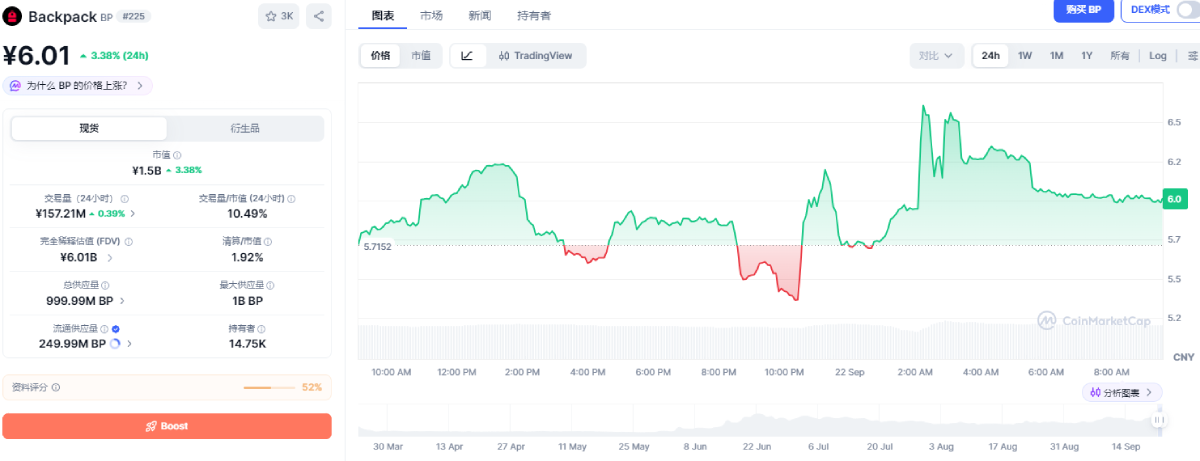1200x461 pixels.
Task: Switch to 现货 tab
Action: (x=89, y=129)
